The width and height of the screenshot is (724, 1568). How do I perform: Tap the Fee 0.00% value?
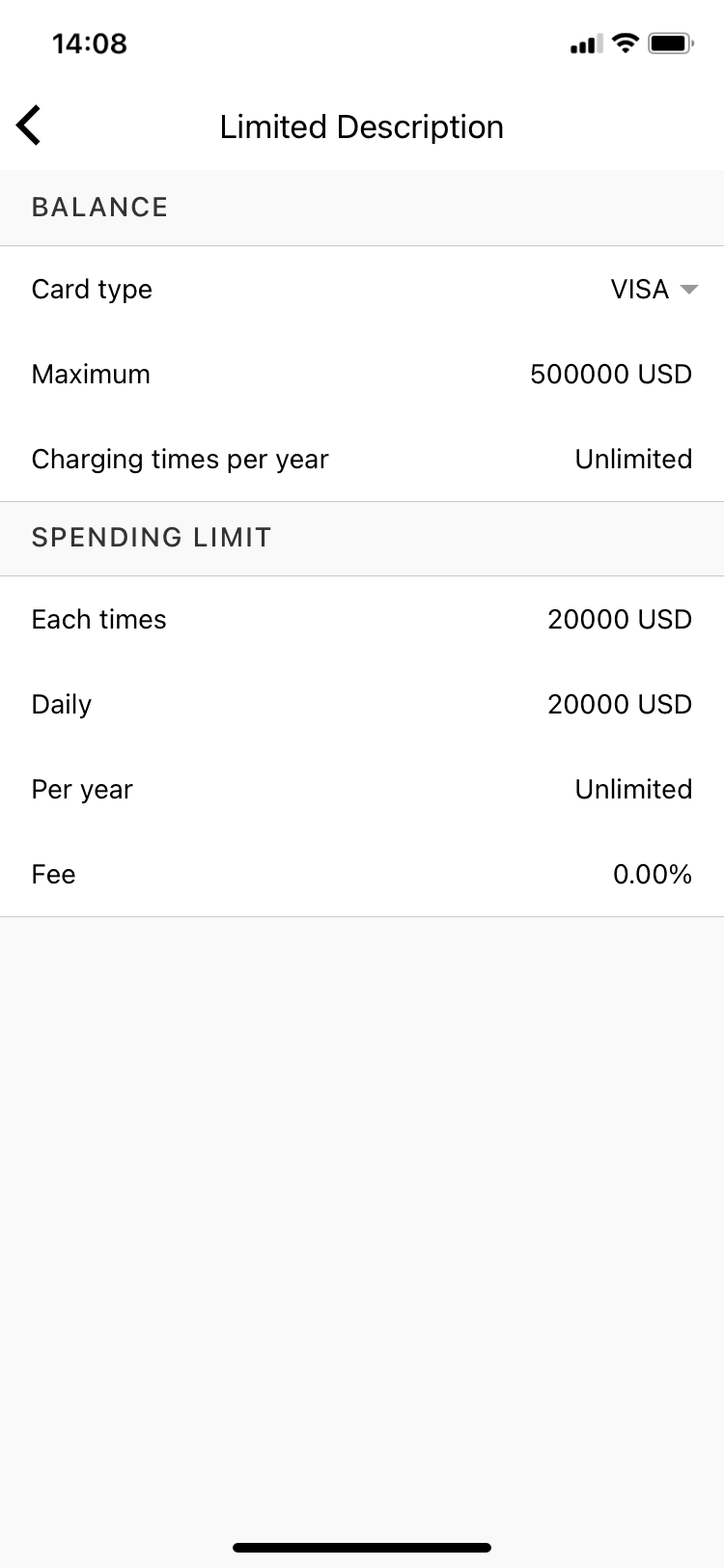click(x=652, y=875)
